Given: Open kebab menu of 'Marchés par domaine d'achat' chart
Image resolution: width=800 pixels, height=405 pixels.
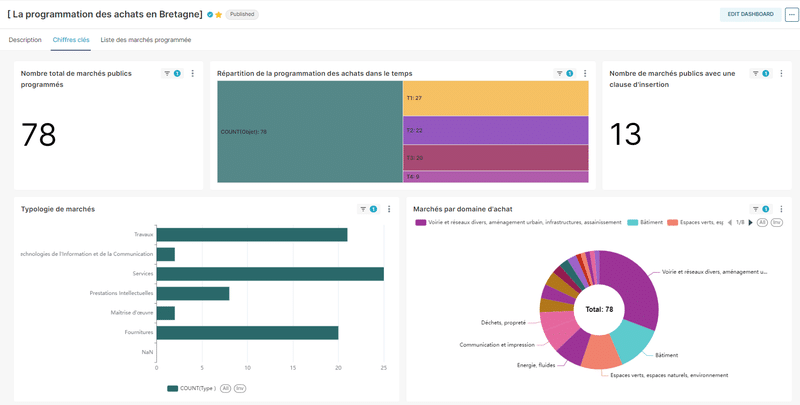Looking at the screenshot, I should 781,209.
